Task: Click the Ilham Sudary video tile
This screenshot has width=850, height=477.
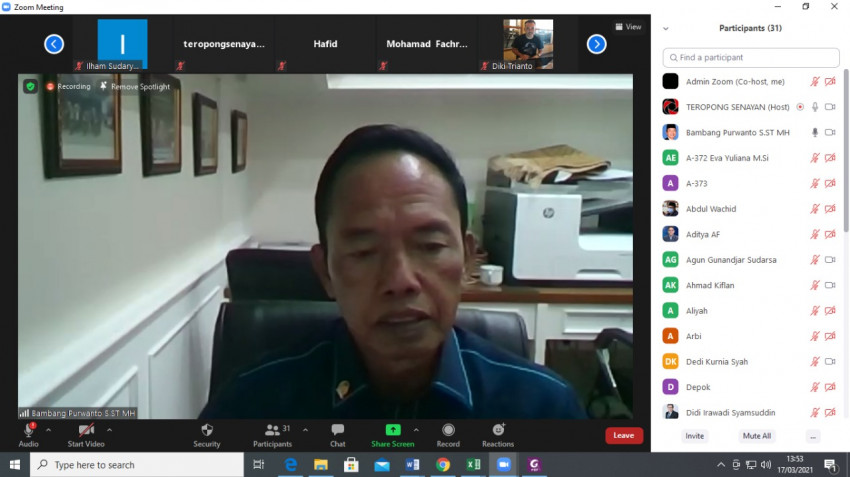Action: [123, 44]
